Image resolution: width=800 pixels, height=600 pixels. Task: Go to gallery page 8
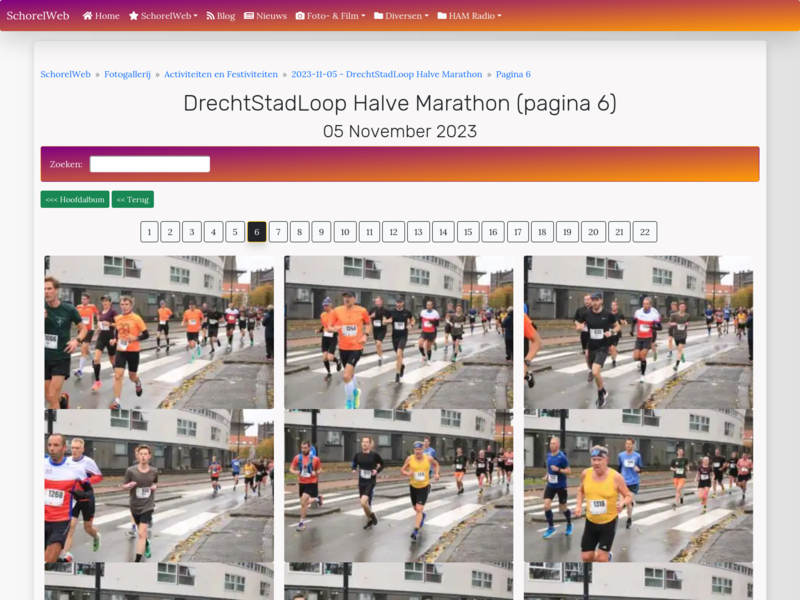click(299, 232)
